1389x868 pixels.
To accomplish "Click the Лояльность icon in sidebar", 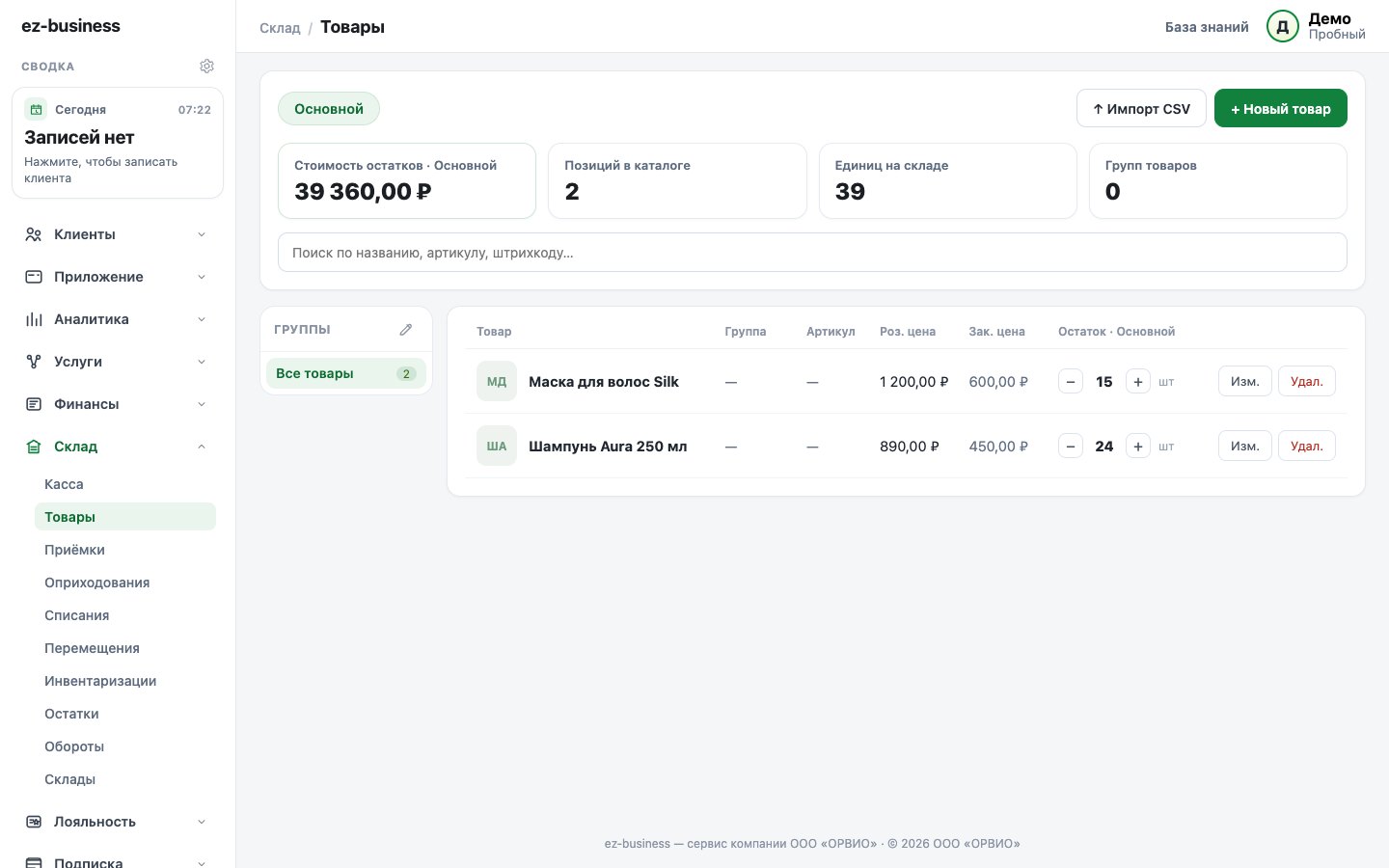I will tap(34, 822).
